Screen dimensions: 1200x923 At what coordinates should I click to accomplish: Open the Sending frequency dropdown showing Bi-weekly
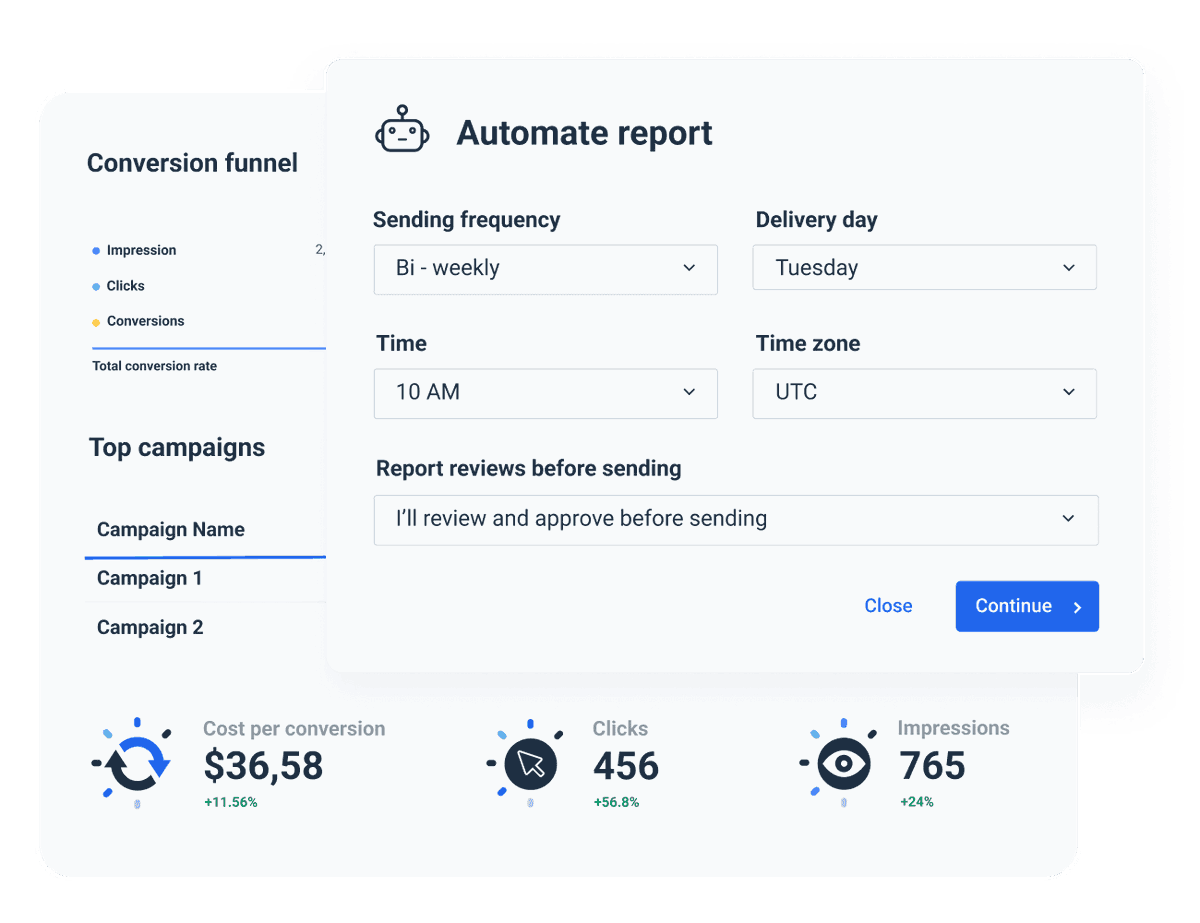click(x=545, y=268)
